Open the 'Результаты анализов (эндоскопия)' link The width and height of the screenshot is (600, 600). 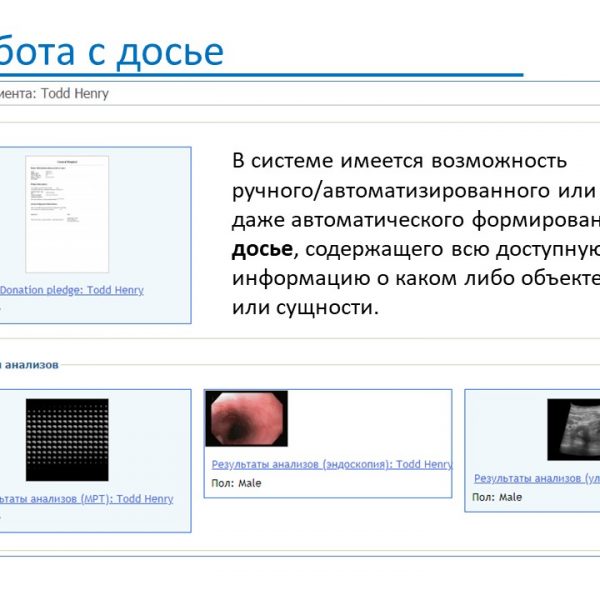pos(331,465)
